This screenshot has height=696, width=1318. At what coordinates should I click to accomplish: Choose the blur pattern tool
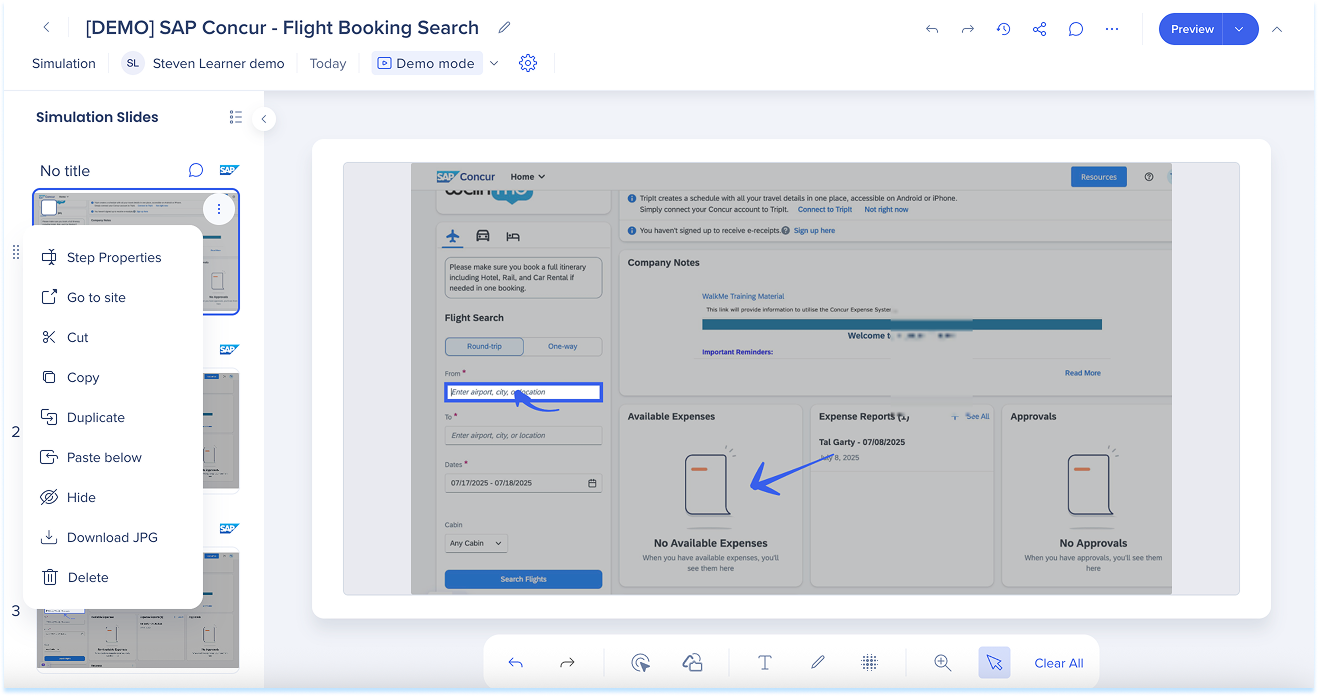[x=869, y=662]
